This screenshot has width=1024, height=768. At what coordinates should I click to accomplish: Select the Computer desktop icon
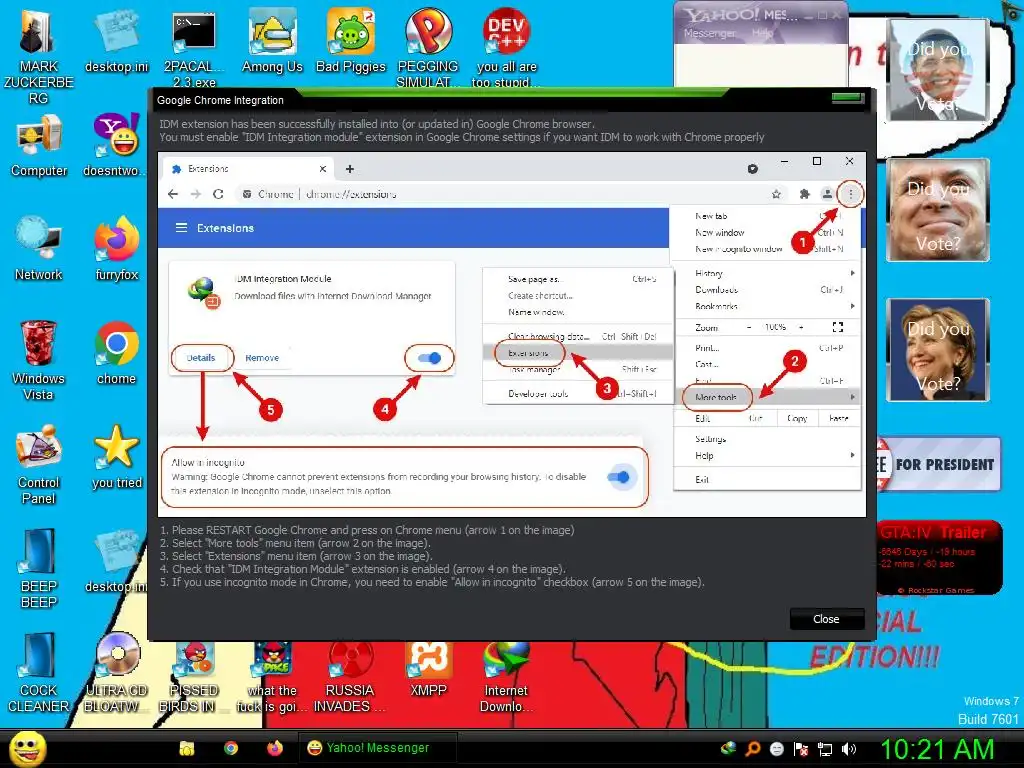point(39,145)
